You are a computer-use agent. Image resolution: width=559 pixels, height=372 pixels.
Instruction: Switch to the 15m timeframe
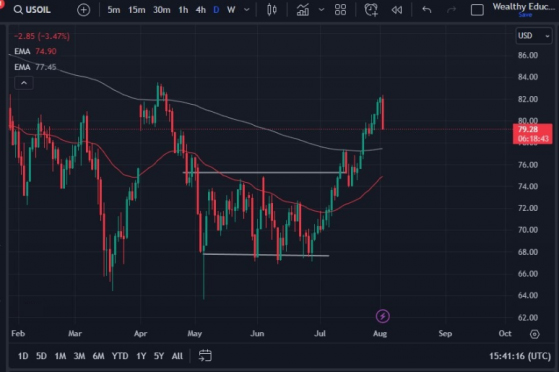tap(137, 10)
